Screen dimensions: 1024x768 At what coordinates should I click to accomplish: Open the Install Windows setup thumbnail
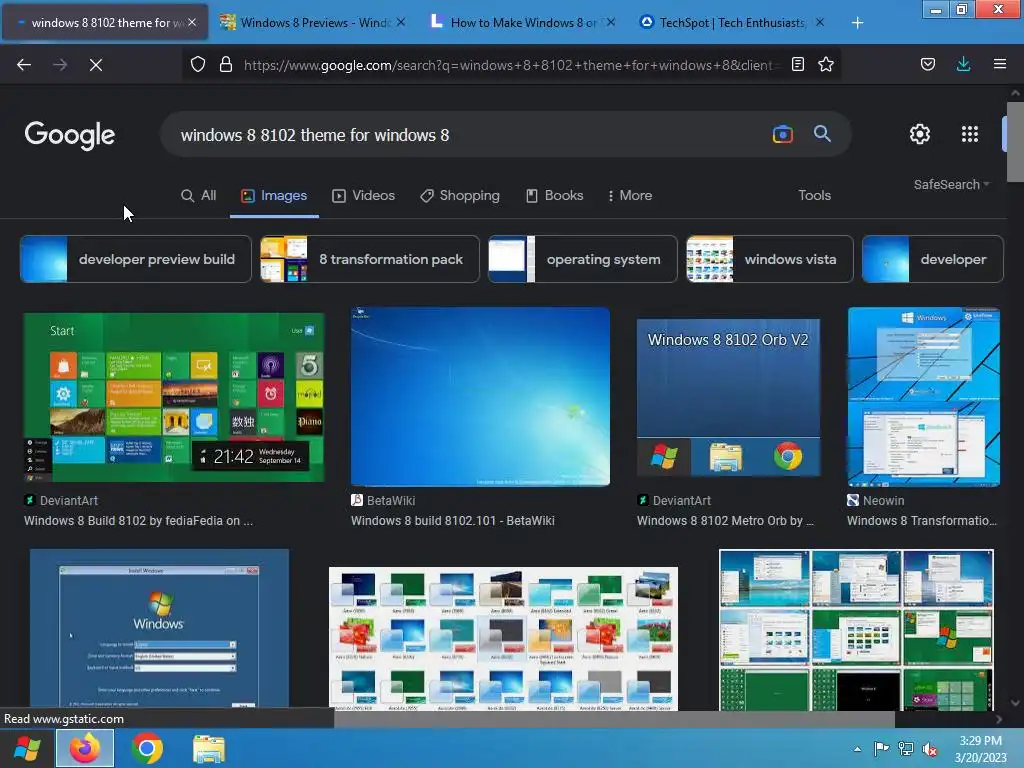click(159, 630)
